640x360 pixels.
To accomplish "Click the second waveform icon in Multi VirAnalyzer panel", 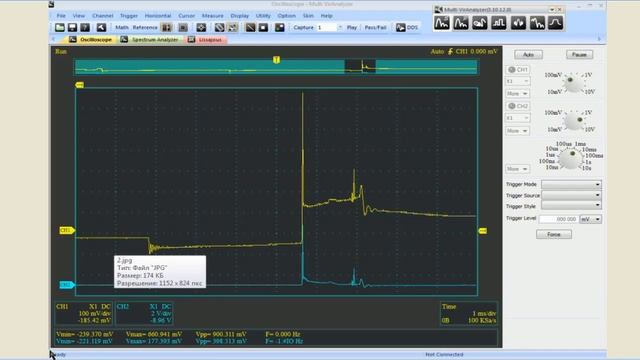I will point(460,23).
